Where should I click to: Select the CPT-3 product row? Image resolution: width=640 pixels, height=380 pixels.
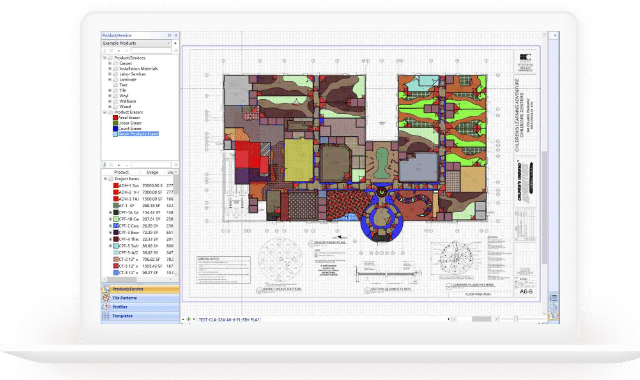click(138, 232)
